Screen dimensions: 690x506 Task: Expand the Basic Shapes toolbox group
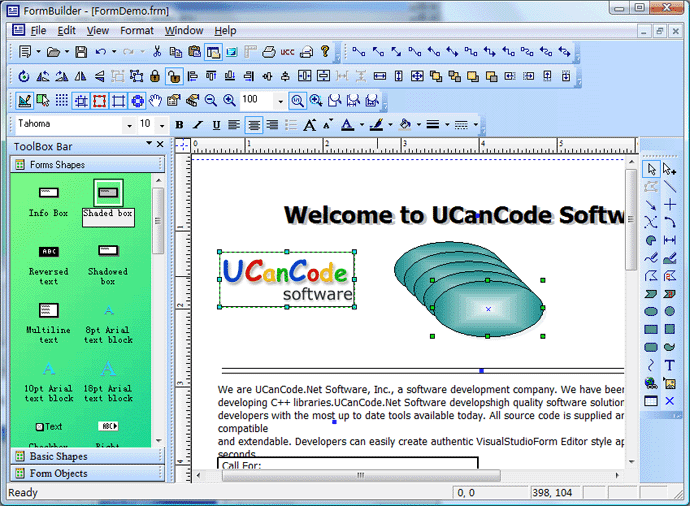point(87,456)
